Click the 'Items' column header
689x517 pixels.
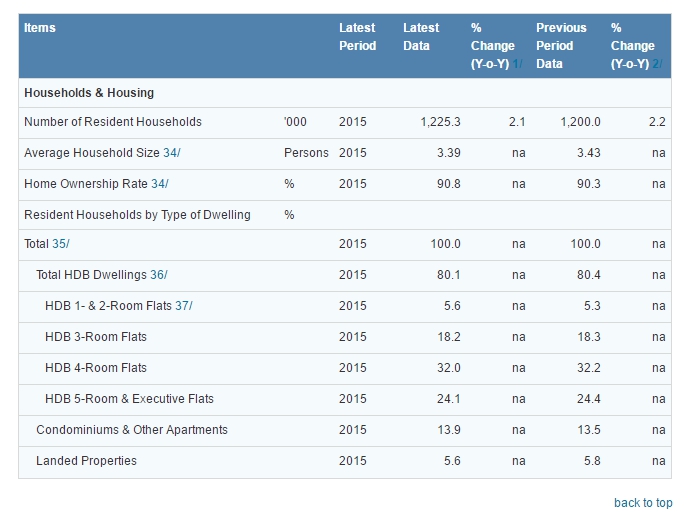click(40, 28)
